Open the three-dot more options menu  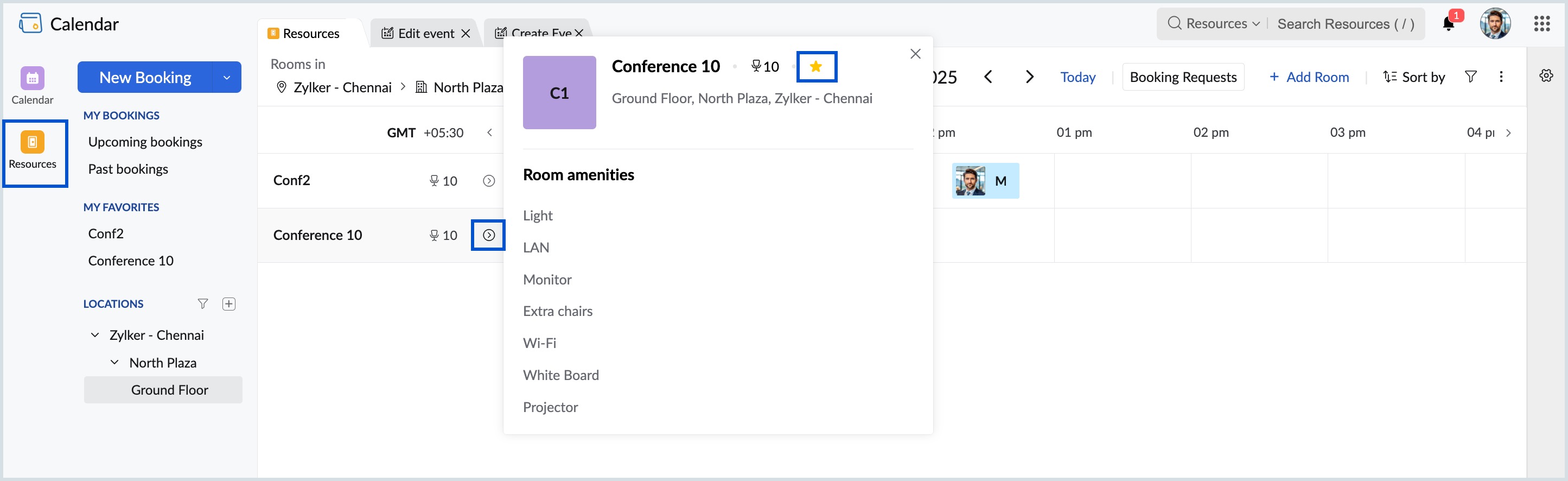tap(1501, 77)
